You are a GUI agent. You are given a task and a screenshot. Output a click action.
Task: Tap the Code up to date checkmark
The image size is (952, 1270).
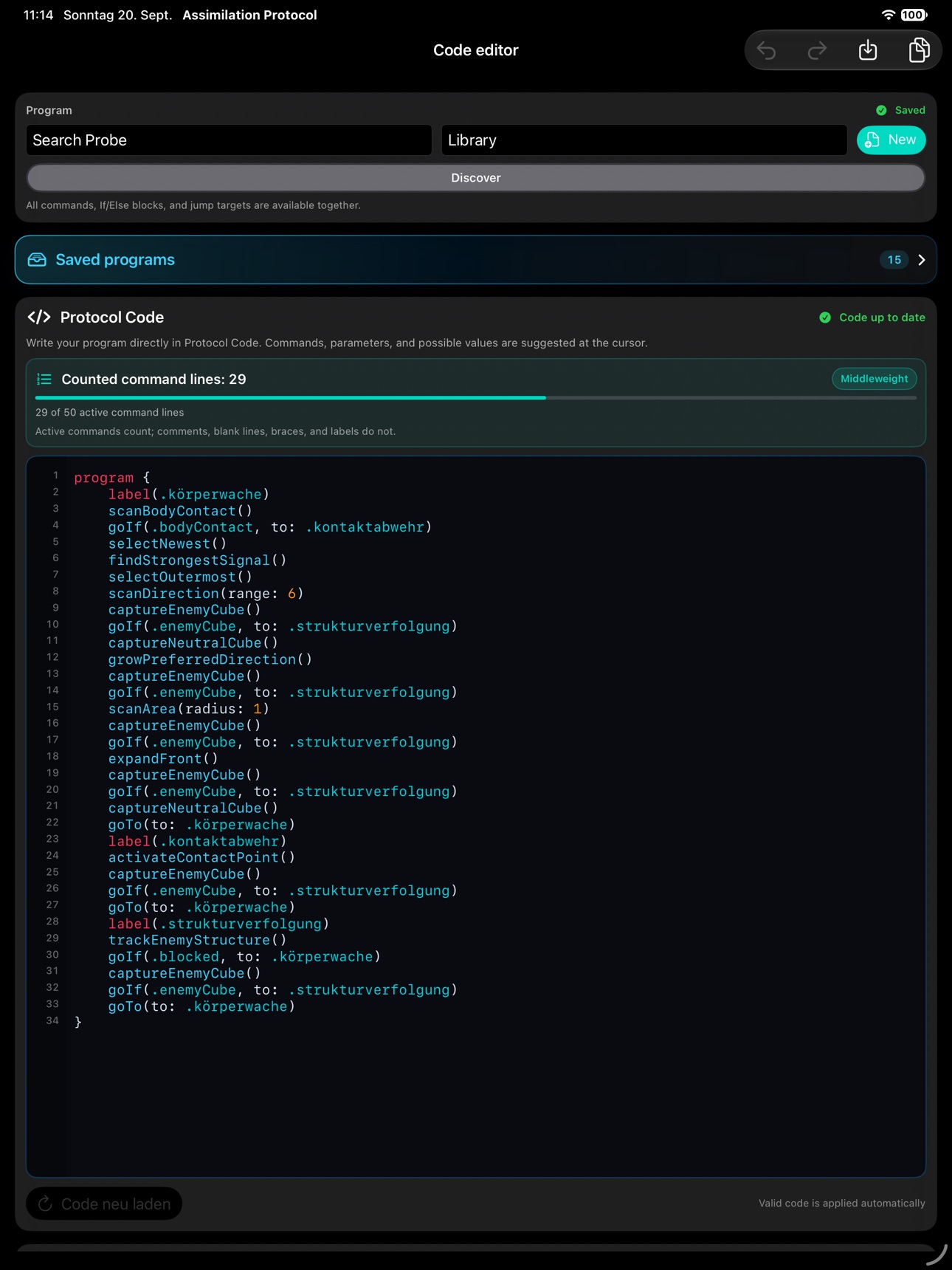(x=825, y=317)
